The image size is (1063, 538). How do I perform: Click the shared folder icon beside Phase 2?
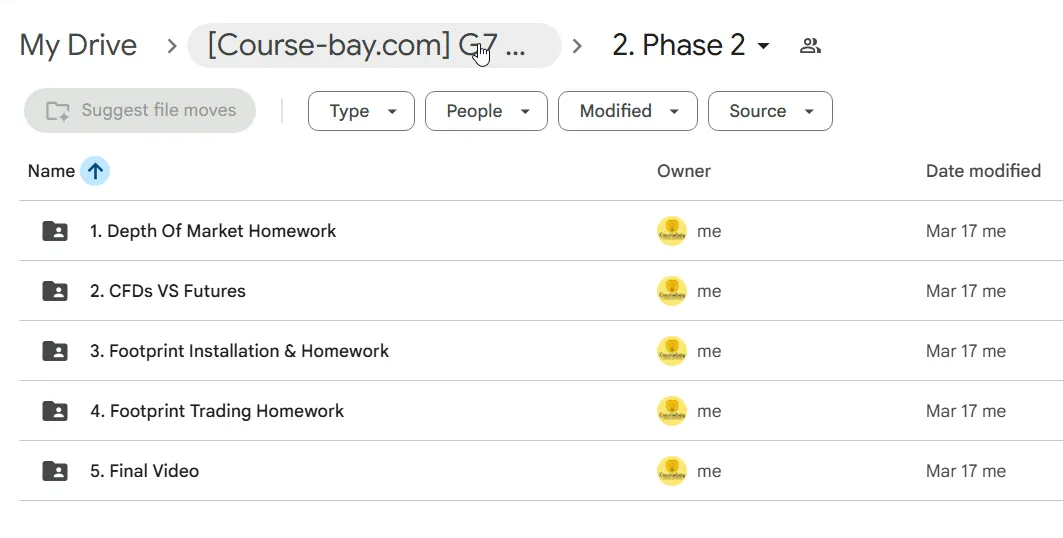810,45
